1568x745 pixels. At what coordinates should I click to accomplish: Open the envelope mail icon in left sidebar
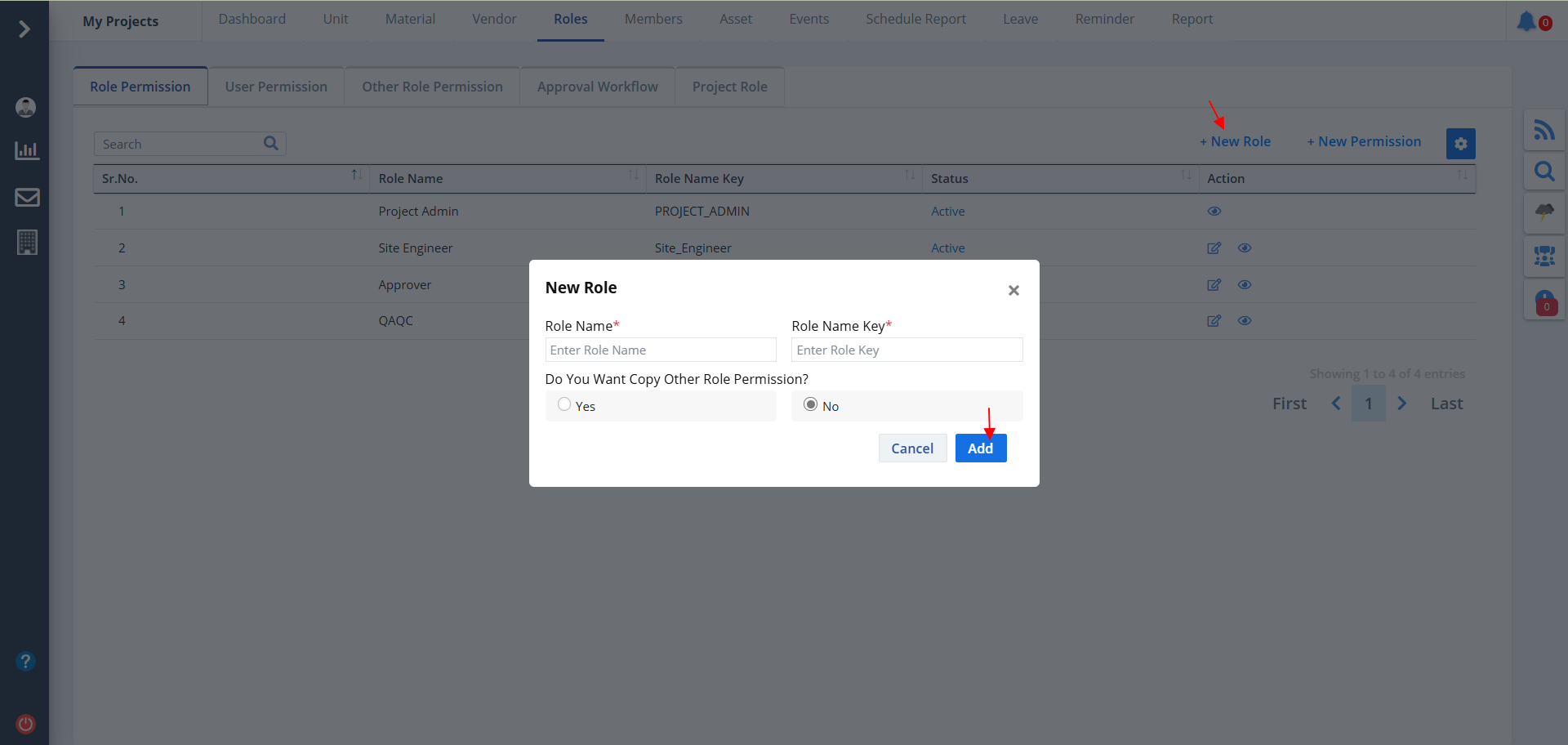pyautogui.click(x=27, y=198)
